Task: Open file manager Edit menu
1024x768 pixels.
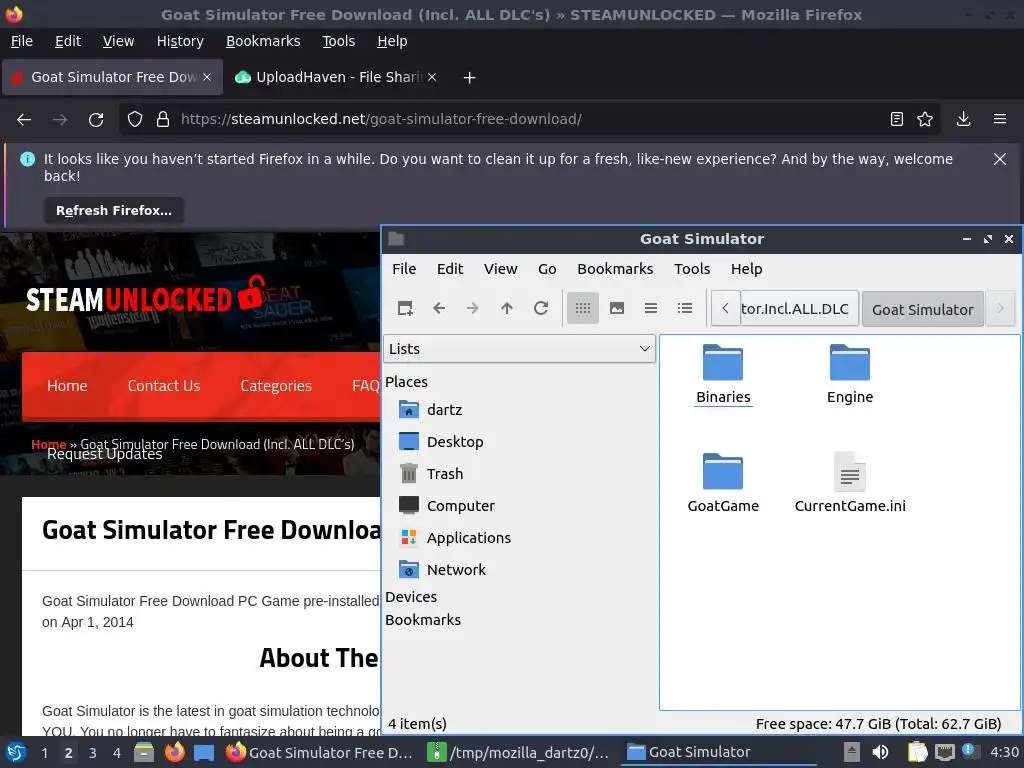Action: point(450,269)
